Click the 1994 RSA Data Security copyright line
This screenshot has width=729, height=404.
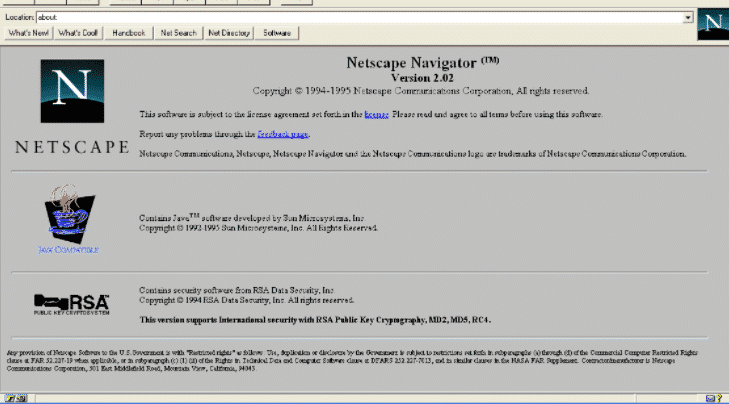pos(246,300)
